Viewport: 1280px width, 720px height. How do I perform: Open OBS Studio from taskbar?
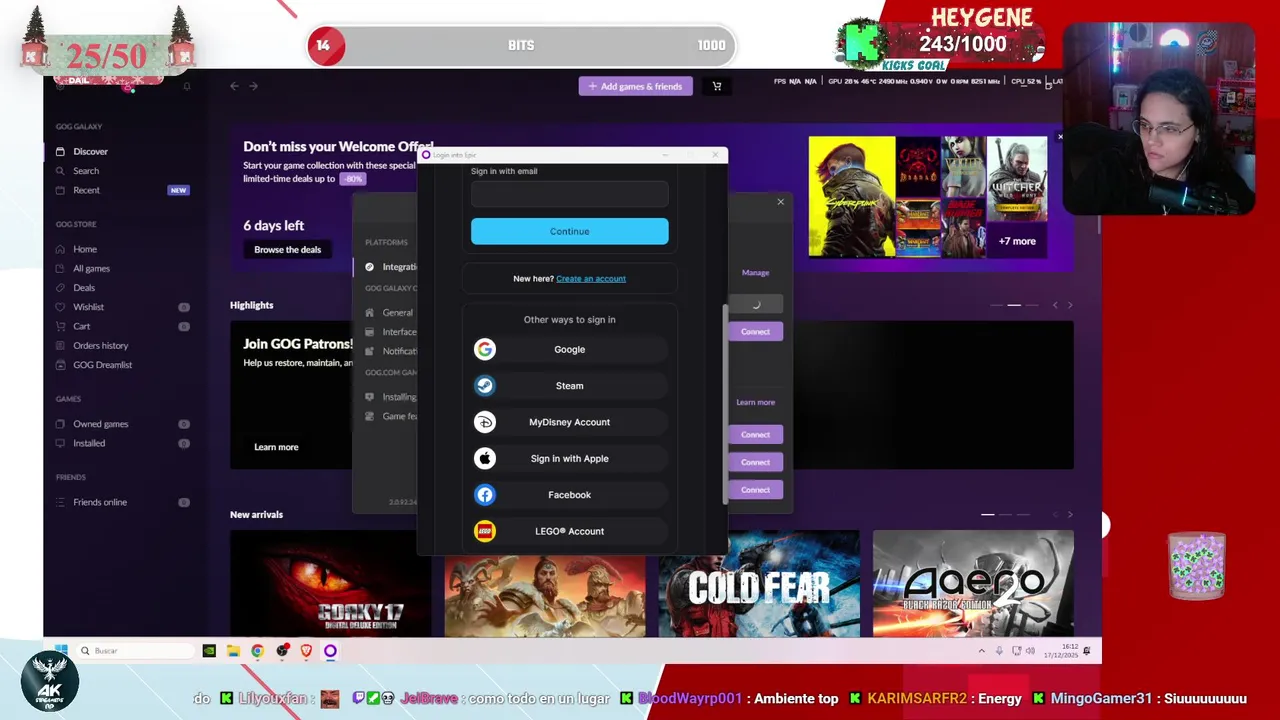coord(282,651)
